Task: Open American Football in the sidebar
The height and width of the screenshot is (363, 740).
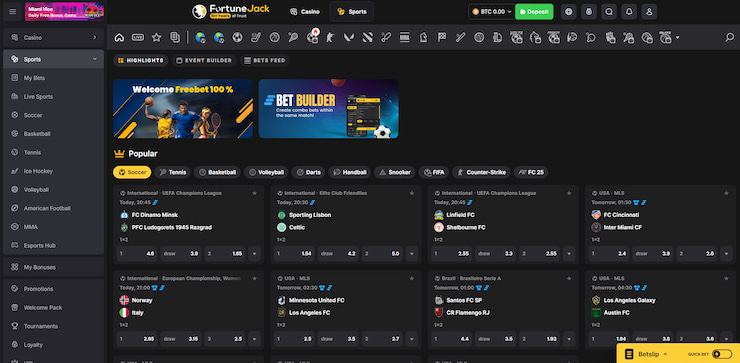Action: pos(53,208)
